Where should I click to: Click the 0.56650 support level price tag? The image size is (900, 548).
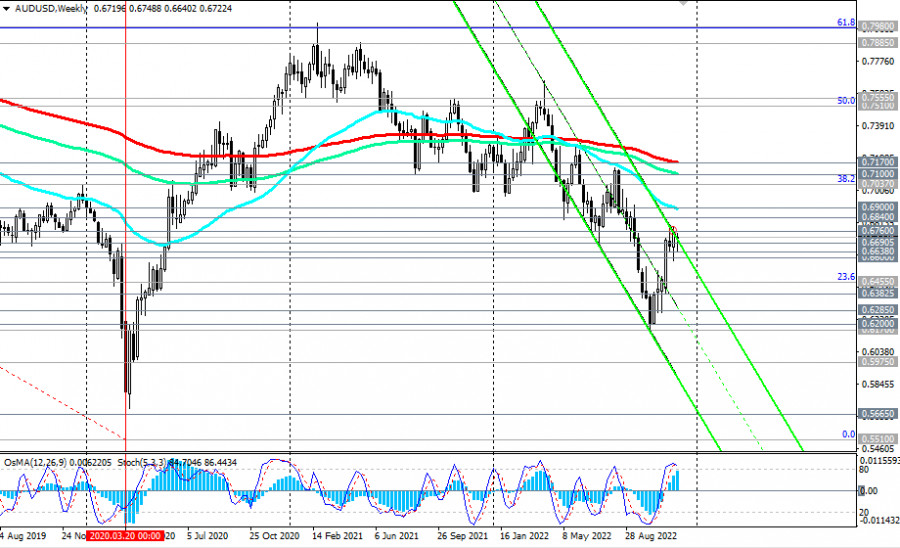879,413
